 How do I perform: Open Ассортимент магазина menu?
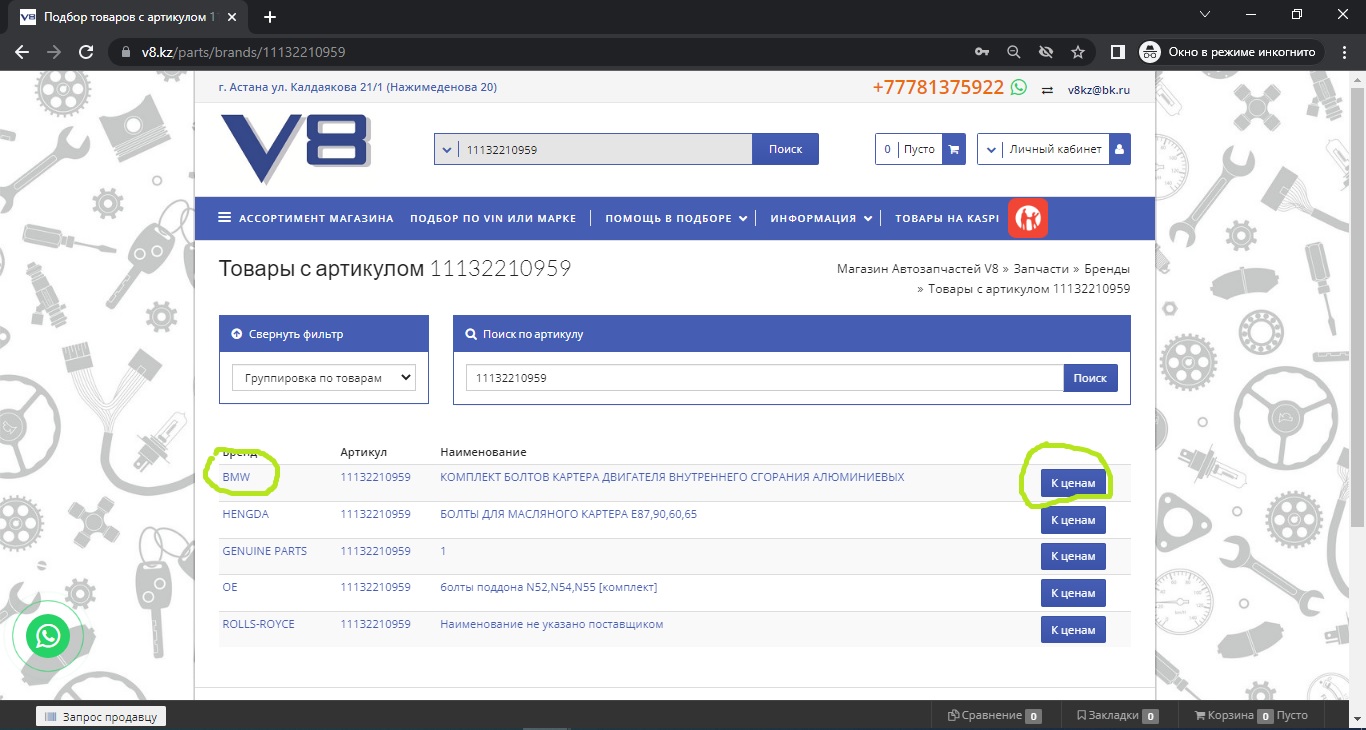(306, 218)
